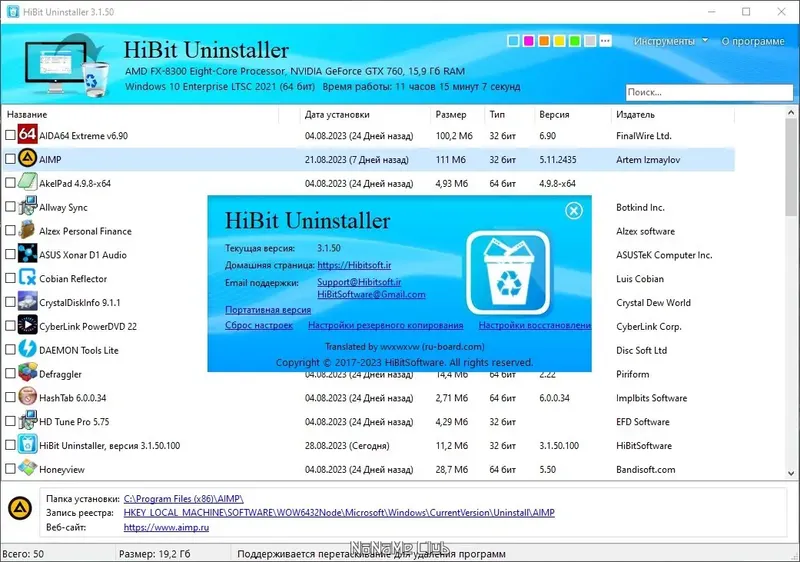The height and width of the screenshot is (562, 800).
Task: Click the HiBit Uninstaller header logo
Action: coord(67,65)
